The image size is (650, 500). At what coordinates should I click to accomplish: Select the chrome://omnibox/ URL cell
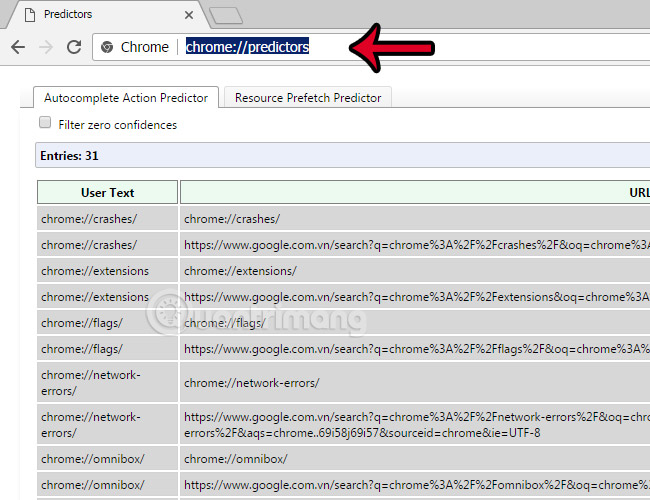(x=415, y=459)
